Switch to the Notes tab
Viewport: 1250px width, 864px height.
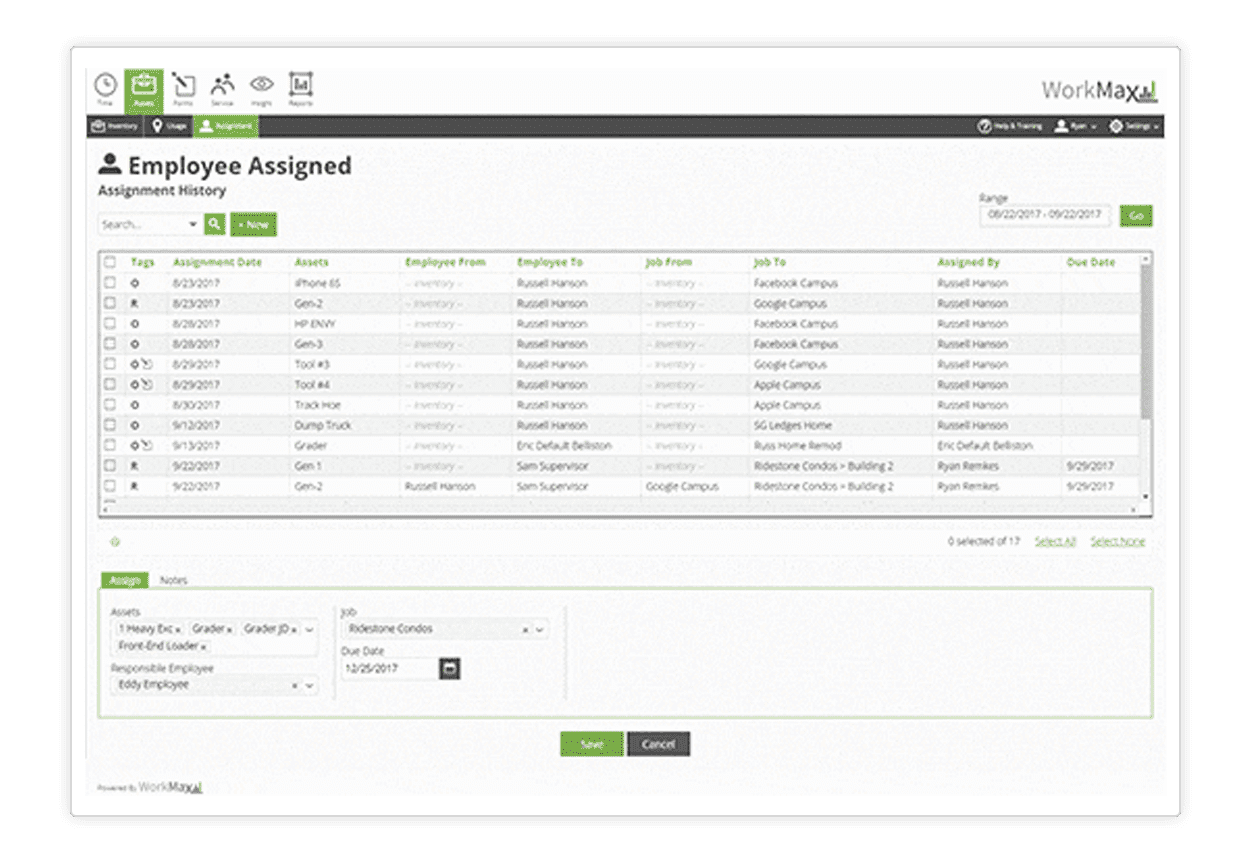point(173,580)
